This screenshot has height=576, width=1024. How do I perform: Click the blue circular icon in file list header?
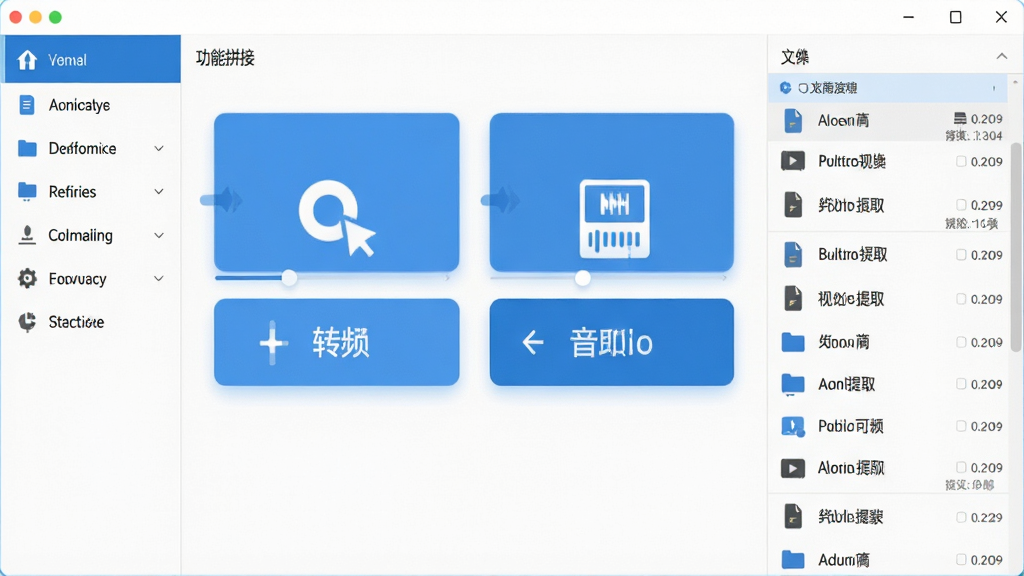[786, 88]
